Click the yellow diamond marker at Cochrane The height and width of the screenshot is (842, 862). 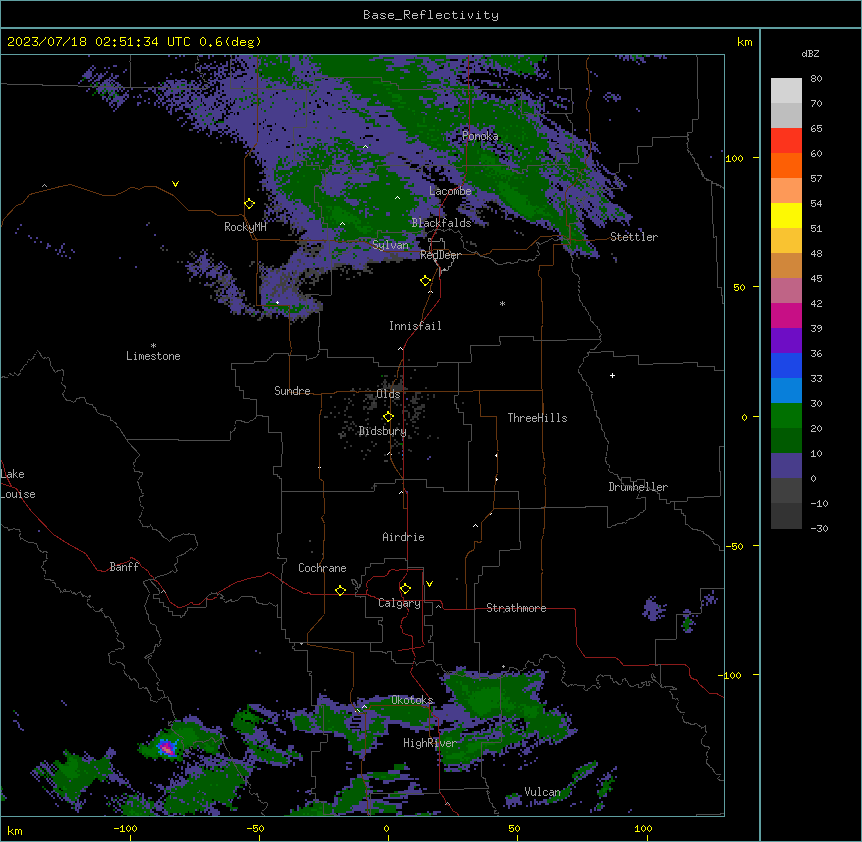point(340,590)
